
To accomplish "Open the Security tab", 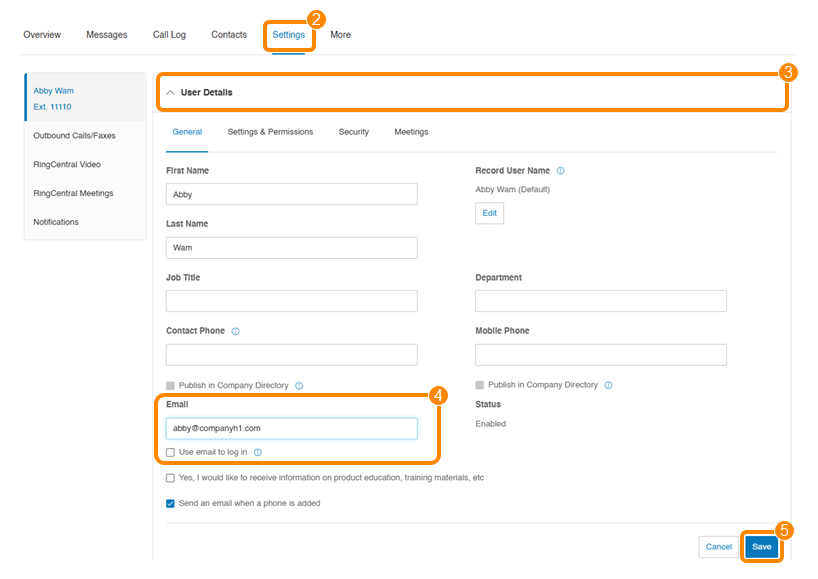I will (353, 132).
